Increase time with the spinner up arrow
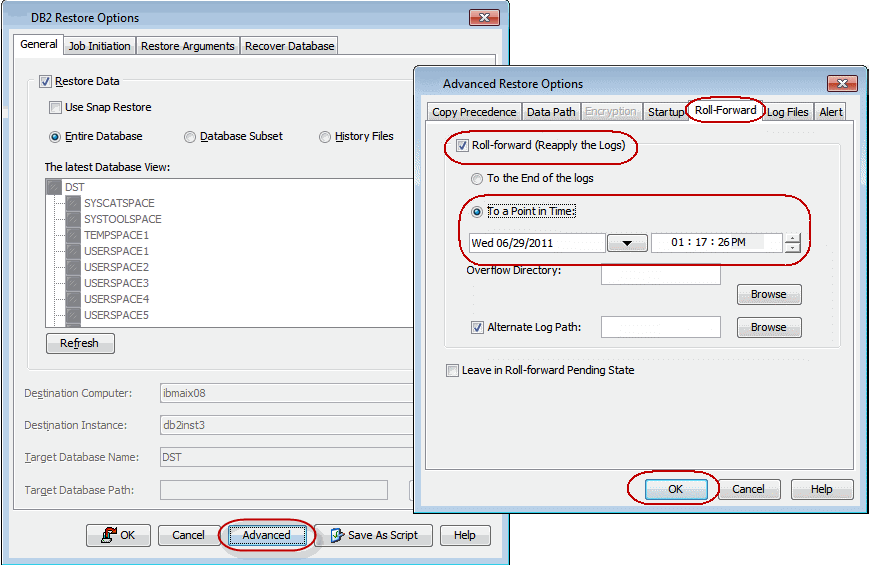869x565 pixels. click(x=792, y=238)
